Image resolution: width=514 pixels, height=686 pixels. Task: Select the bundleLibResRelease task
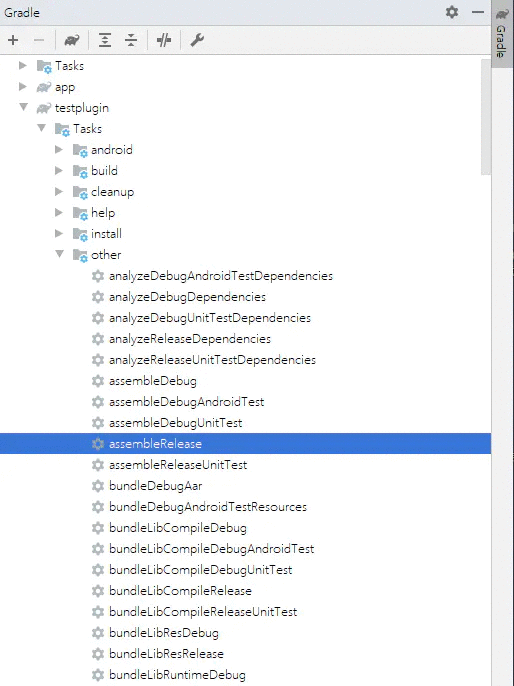point(166,654)
